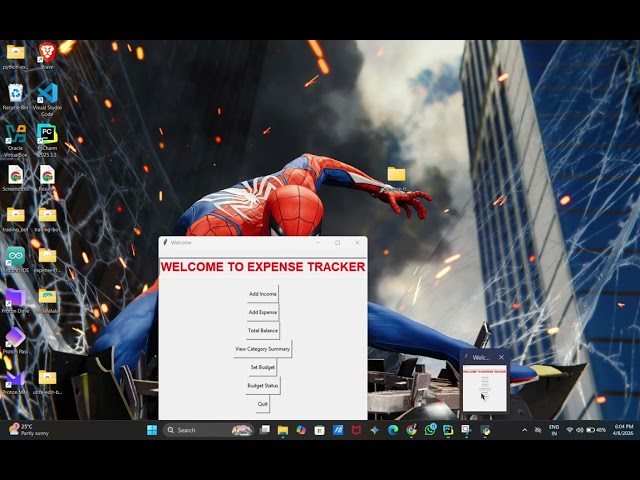The image size is (640, 480).
Task: Open WhatsApp from the taskbar
Action: point(430,430)
